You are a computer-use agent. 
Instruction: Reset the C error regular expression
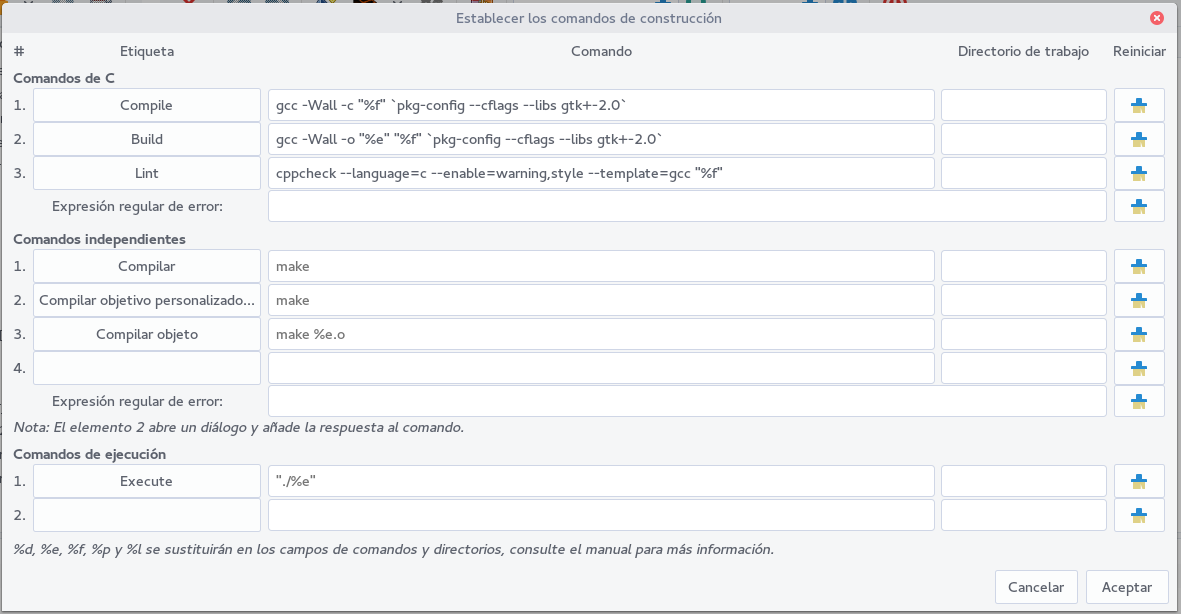click(x=1139, y=206)
